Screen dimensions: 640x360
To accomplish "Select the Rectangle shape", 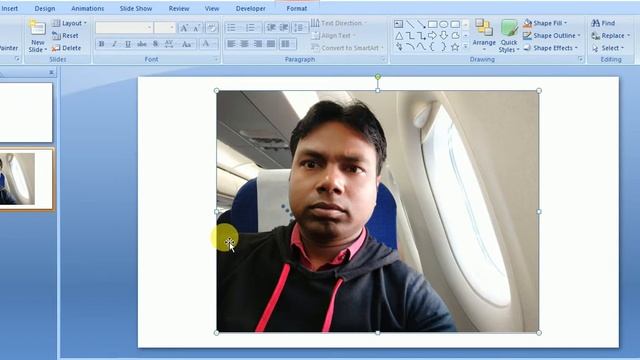I will click(x=432, y=24).
